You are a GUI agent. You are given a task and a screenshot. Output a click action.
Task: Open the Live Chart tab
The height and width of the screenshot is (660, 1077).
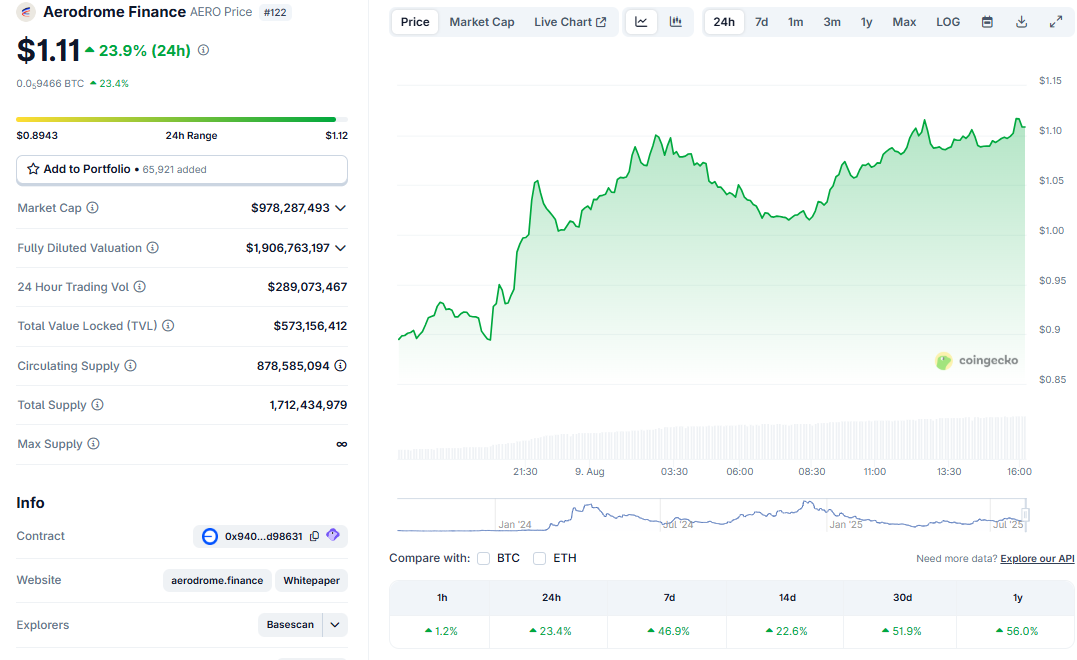coord(570,22)
